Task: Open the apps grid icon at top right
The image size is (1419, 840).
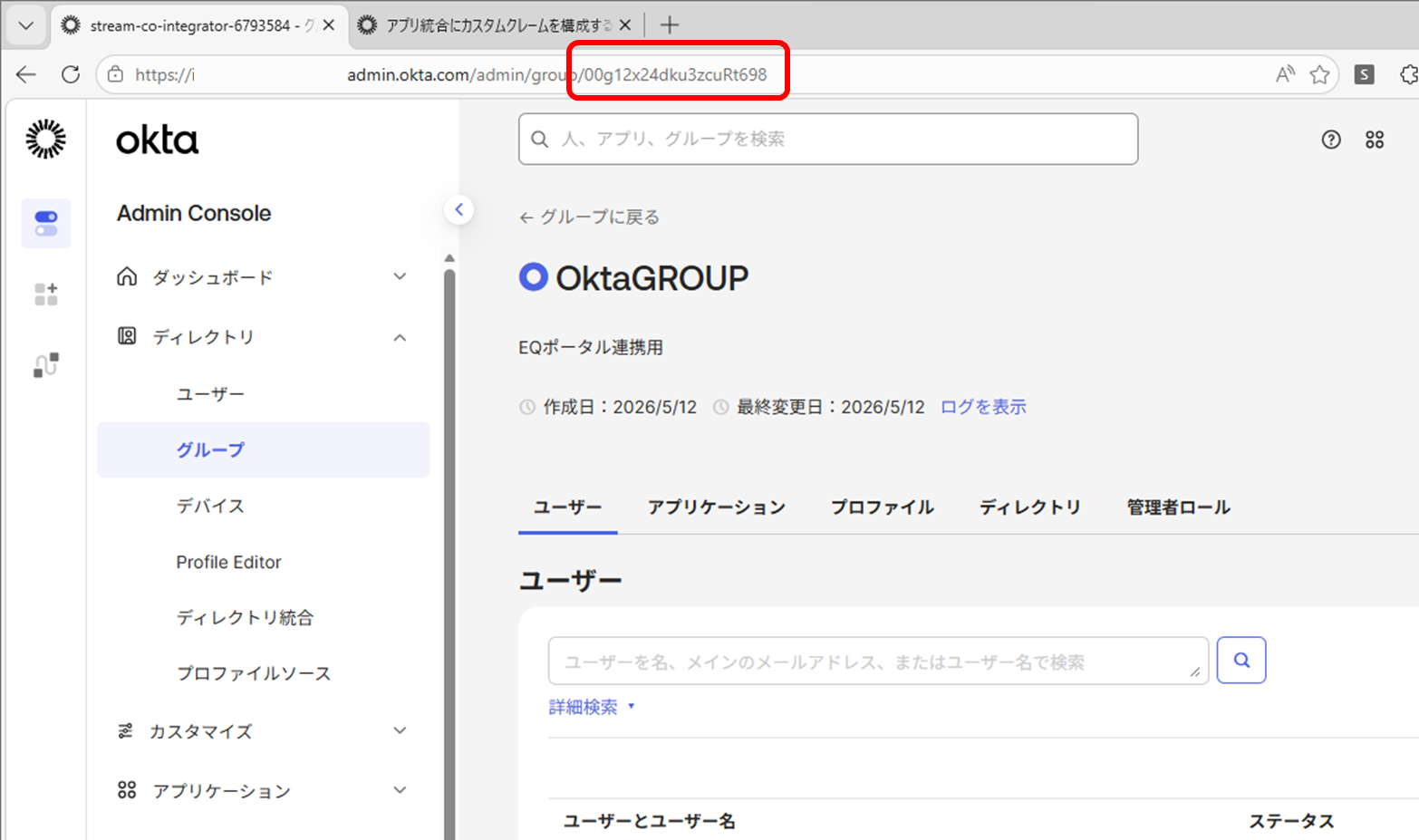Action: click(x=1375, y=140)
